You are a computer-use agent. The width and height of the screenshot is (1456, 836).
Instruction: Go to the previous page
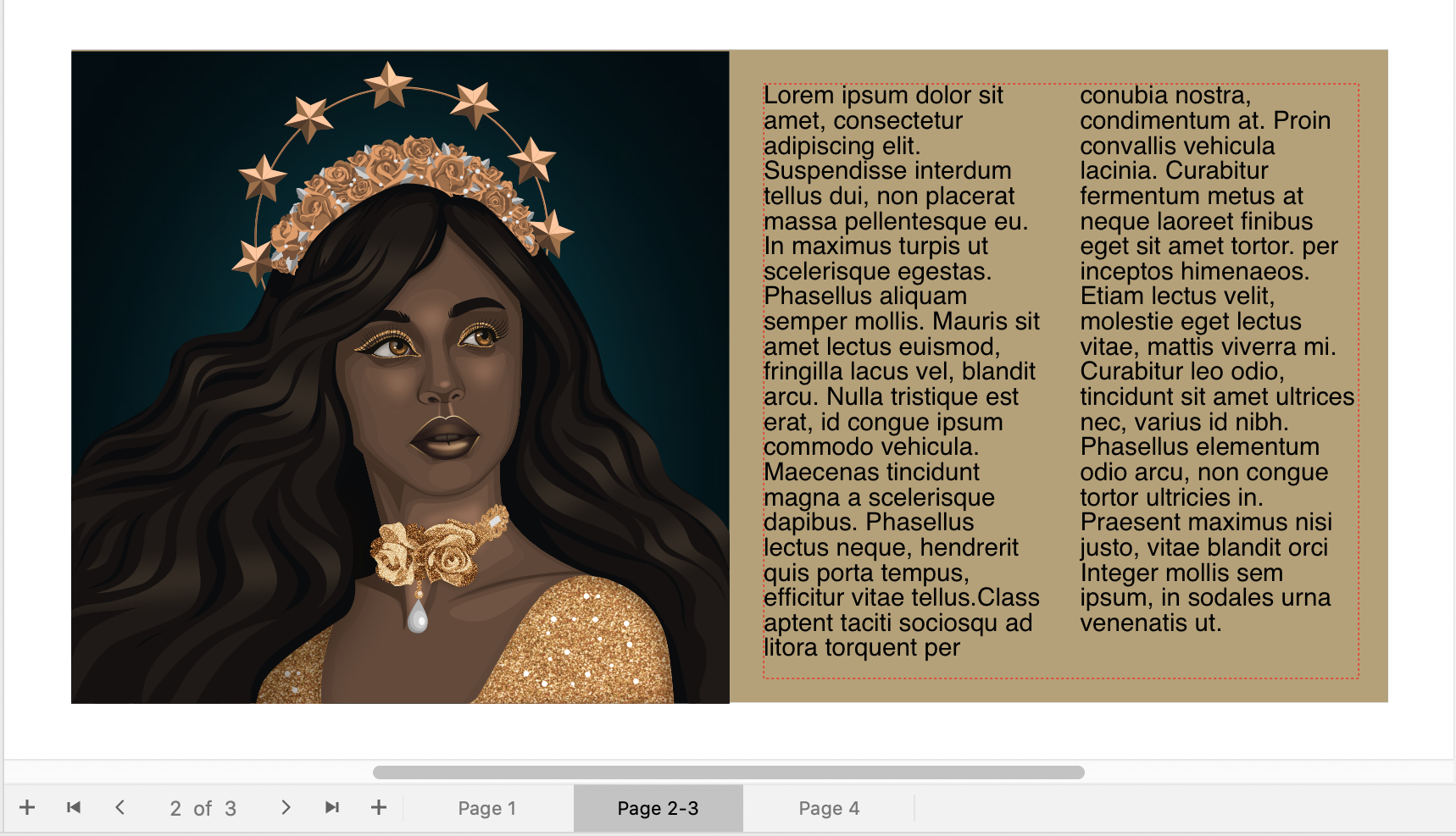[x=120, y=808]
